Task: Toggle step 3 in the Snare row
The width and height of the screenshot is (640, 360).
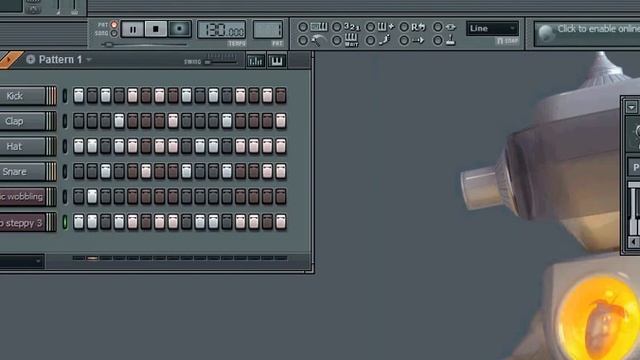Action: 106,171
